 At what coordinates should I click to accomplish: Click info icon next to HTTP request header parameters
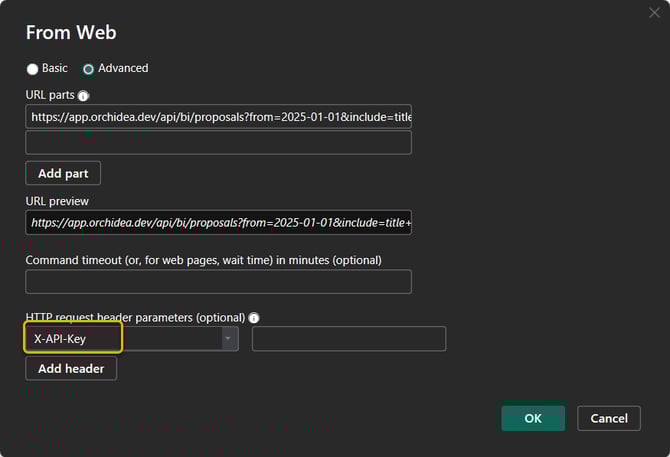(x=254, y=318)
